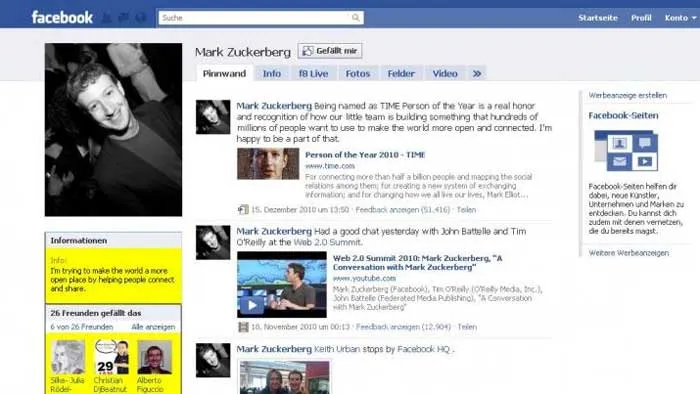700x394 pixels.
Task: Click the Web 2.0 Summit link in post text
Action: point(328,242)
